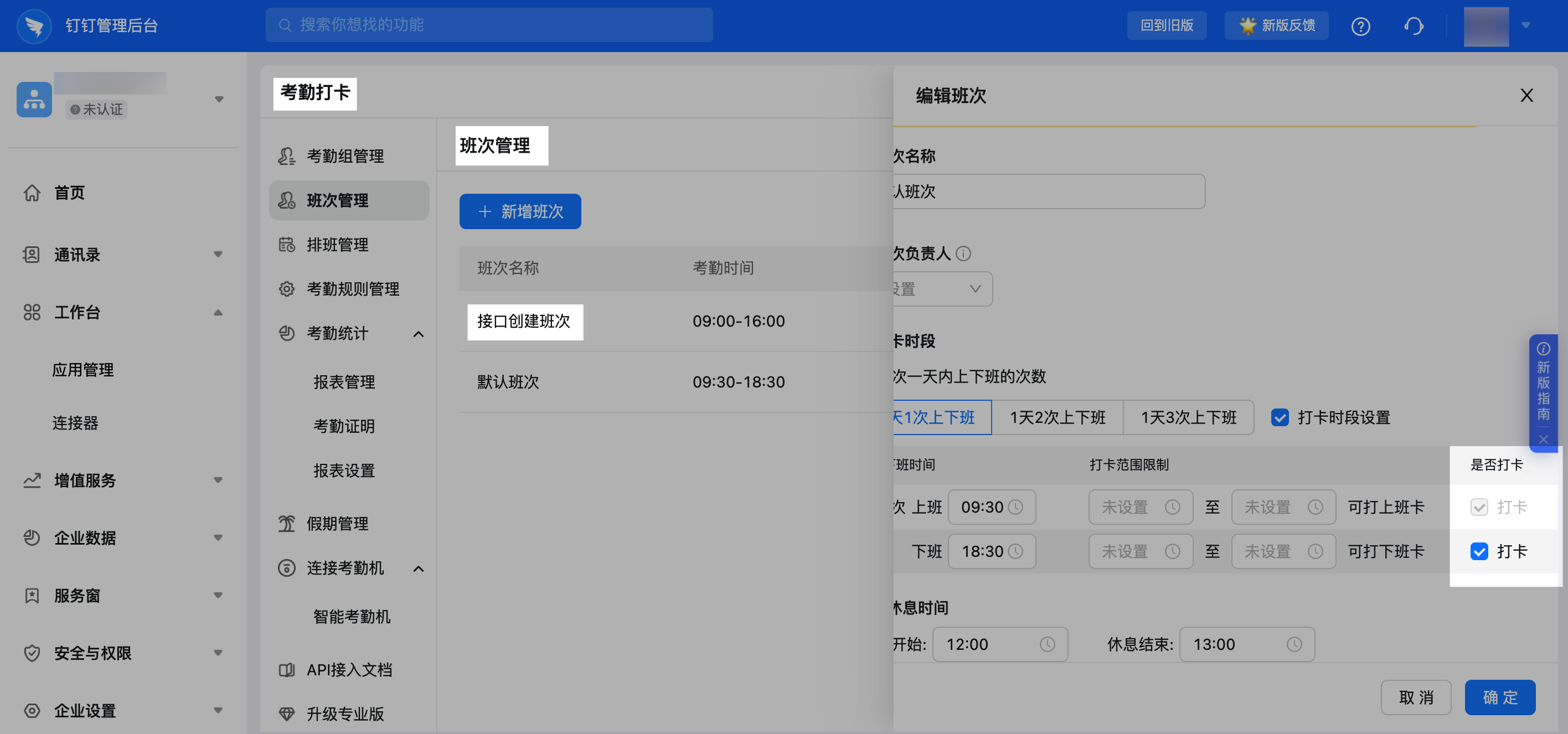The height and width of the screenshot is (734, 1568).
Task: Focus the 搜索你想找的功能 search box
Action: 489,25
